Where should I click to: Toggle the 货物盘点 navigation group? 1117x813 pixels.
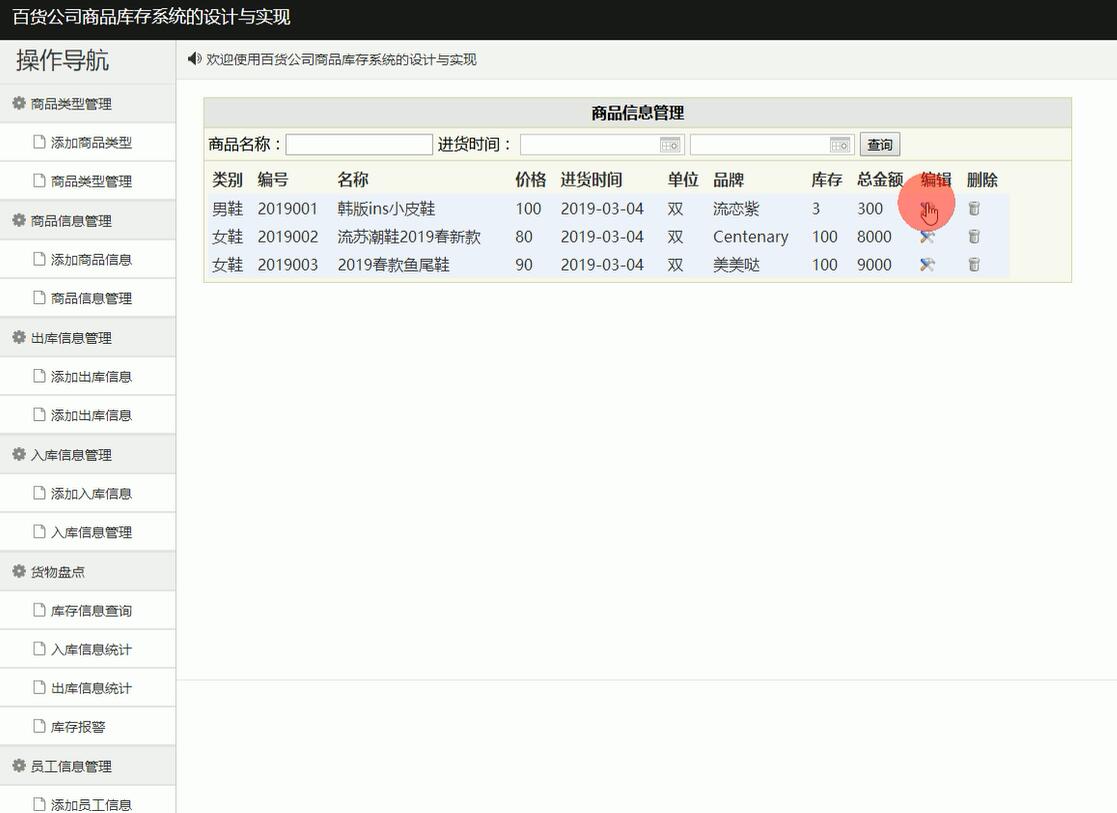(x=58, y=572)
